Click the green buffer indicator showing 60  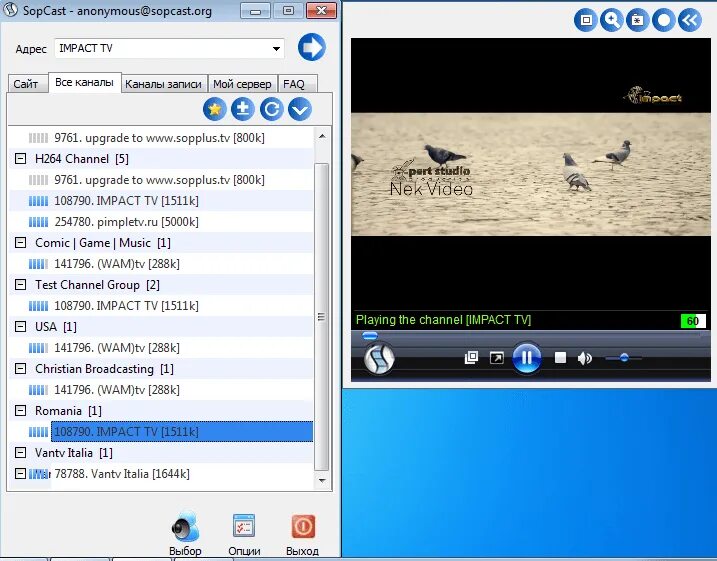(x=693, y=321)
